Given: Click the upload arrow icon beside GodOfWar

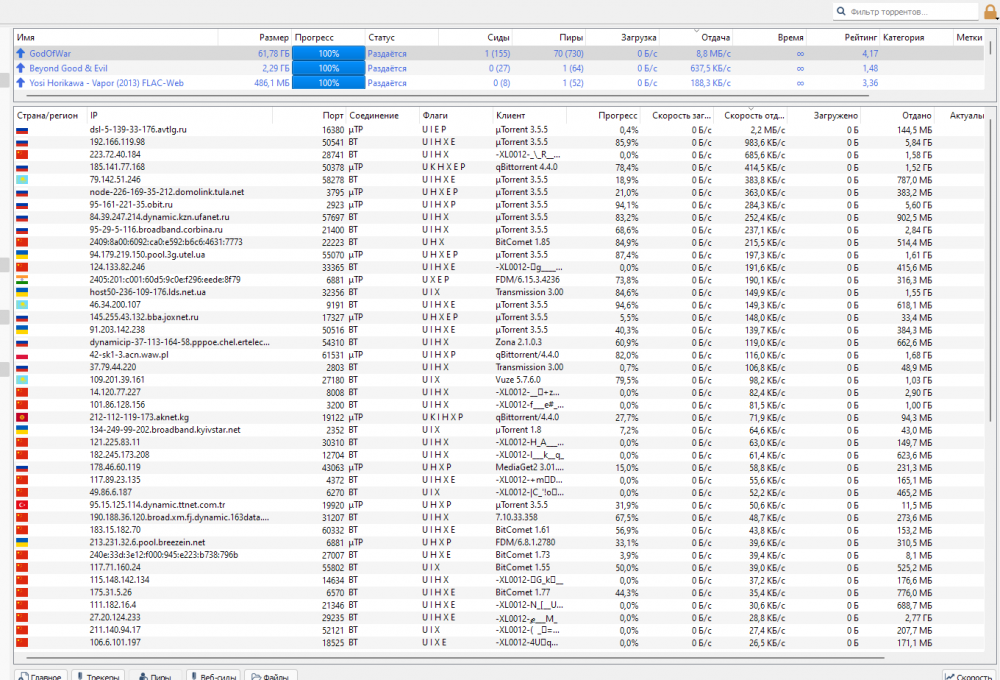Looking at the screenshot, I should pyautogui.click(x=20, y=52).
